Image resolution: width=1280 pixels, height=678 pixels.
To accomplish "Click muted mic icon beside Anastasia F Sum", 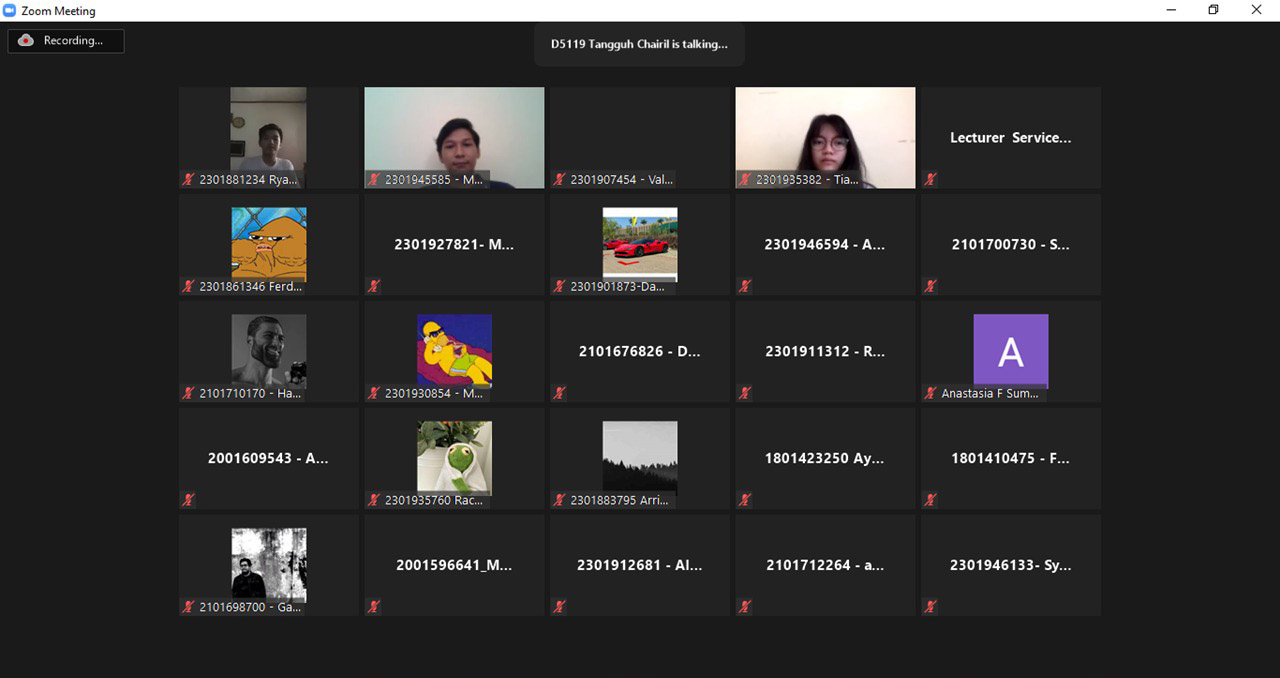I will point(930,394).
